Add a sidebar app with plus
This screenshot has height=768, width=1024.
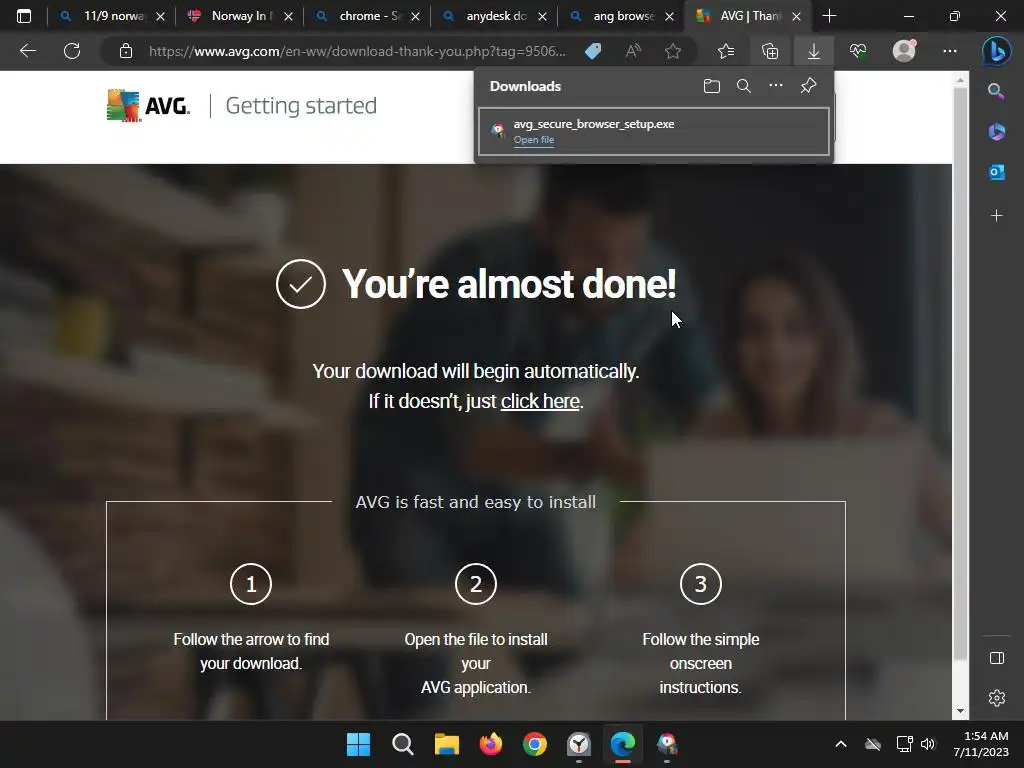coord(997,216)
